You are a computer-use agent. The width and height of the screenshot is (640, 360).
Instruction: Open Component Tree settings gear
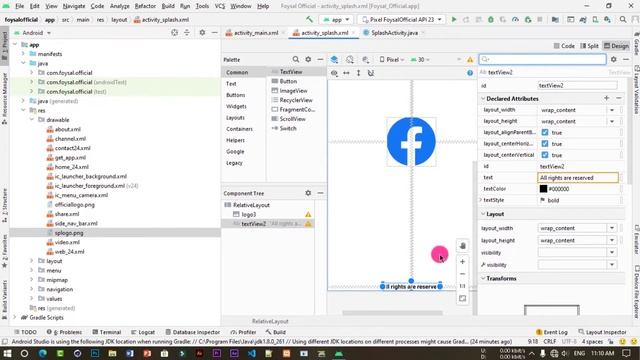coord(308,193)
